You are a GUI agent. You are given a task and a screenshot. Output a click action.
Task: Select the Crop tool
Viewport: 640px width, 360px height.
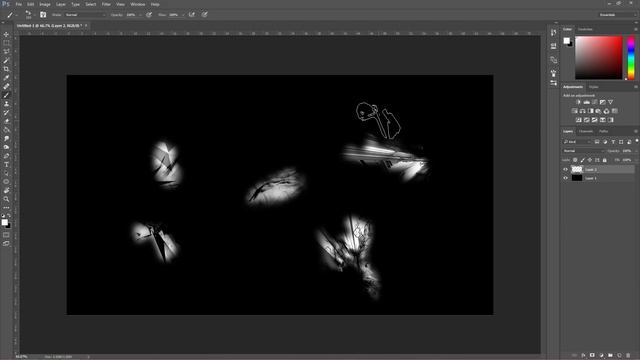(x=6, y=69)
